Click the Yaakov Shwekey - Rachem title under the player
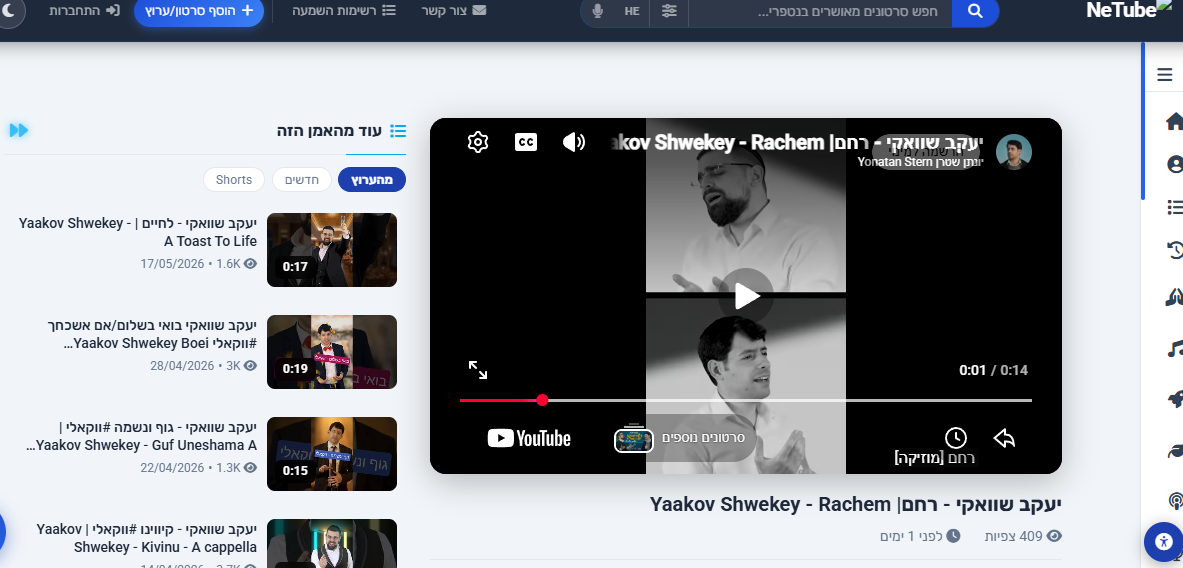Image resolution: width=1183 pixels, height=568 pixels. pyautogui.click(x=856, y=505)
